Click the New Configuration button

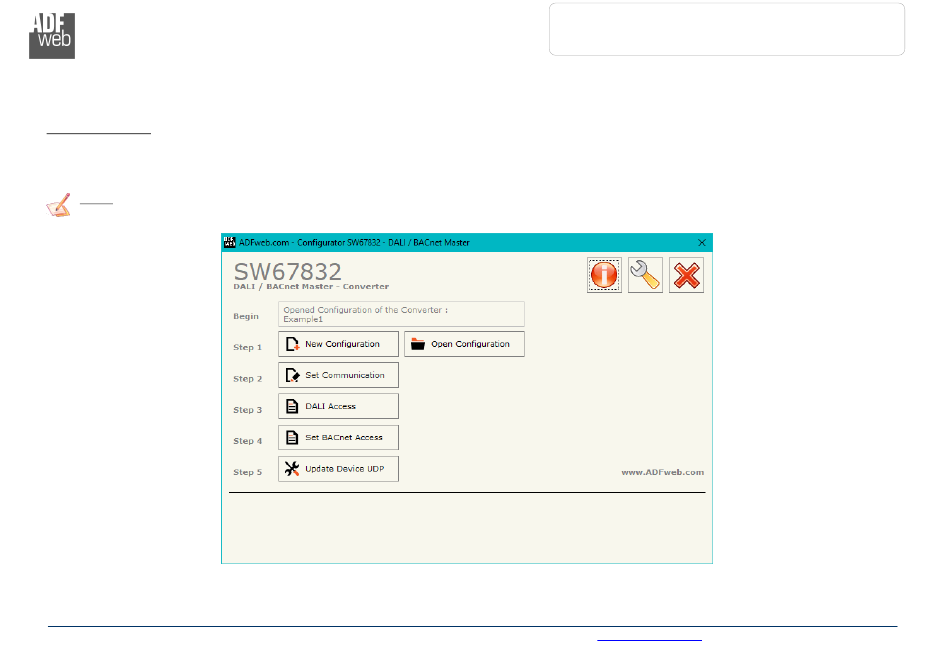[x=338, y=344]
